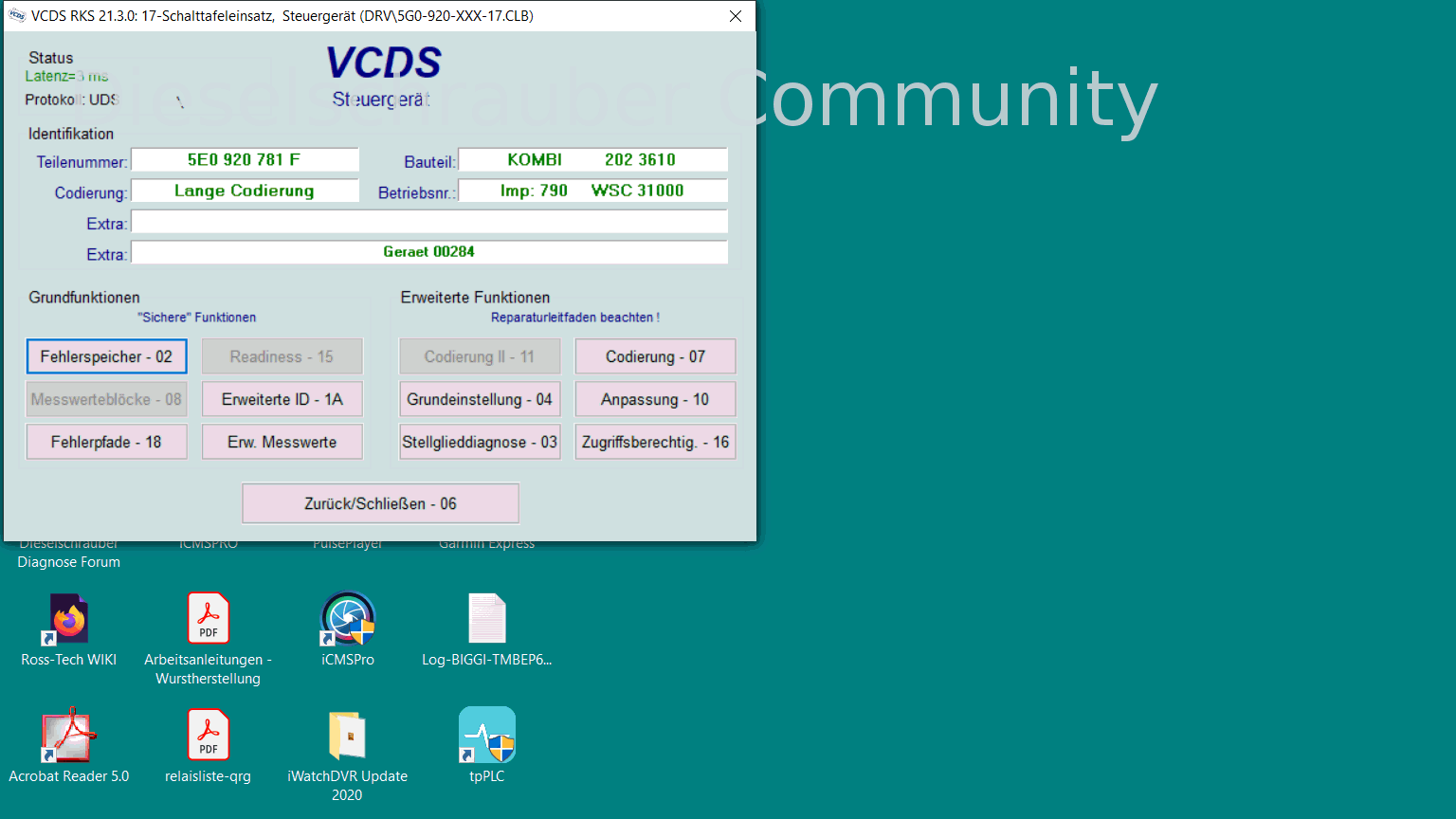
Task: Open Arbeitsanleitungen - Wurstherstellung PDF
Action: [x=209, y=640]
